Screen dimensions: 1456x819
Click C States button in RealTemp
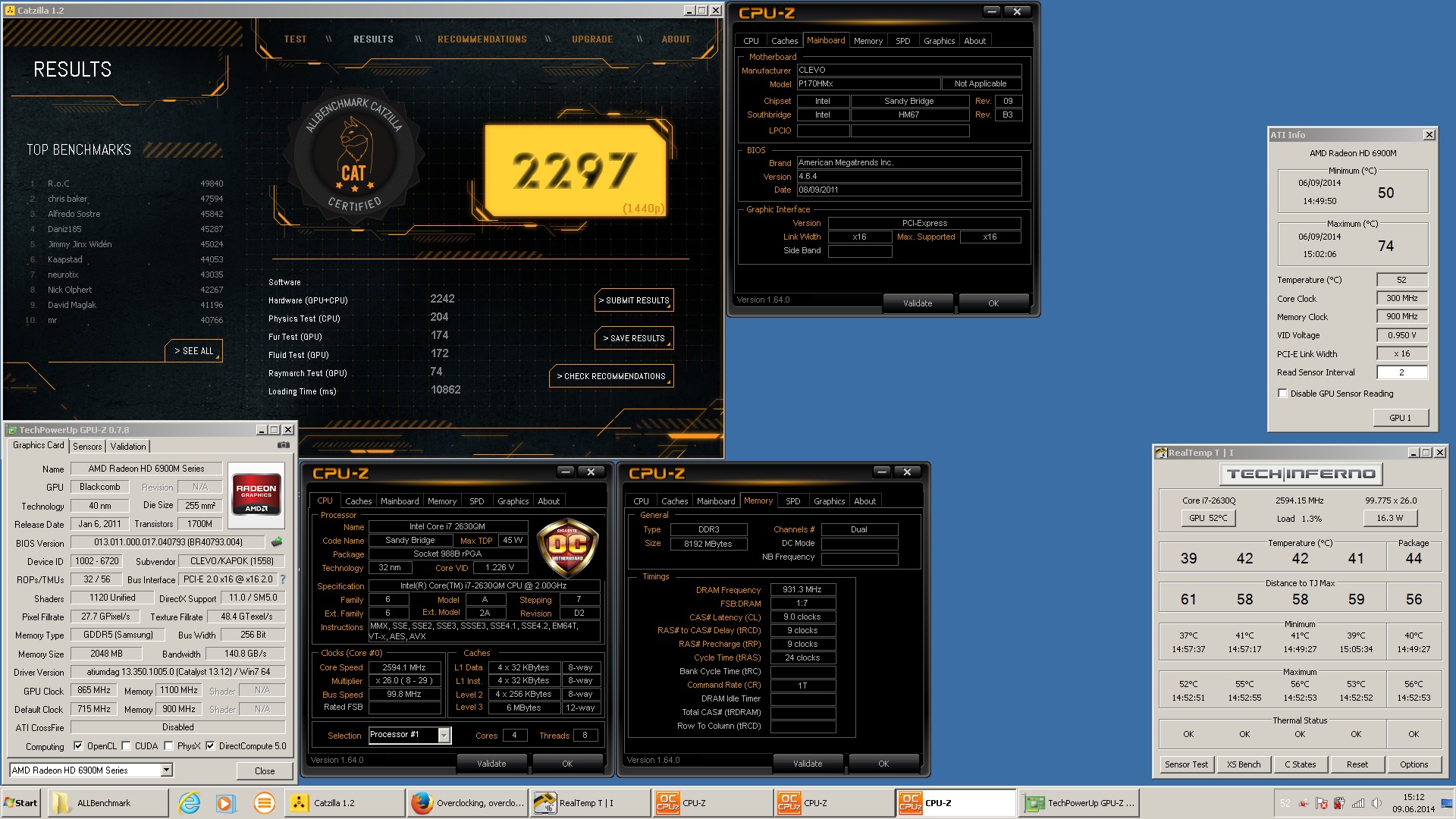[1301, 764]
